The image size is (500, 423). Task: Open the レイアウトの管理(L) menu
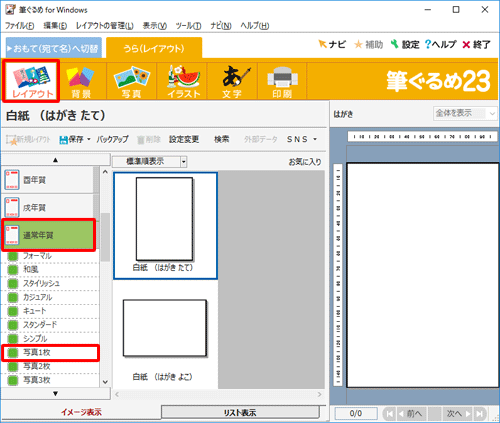point(105,26)
